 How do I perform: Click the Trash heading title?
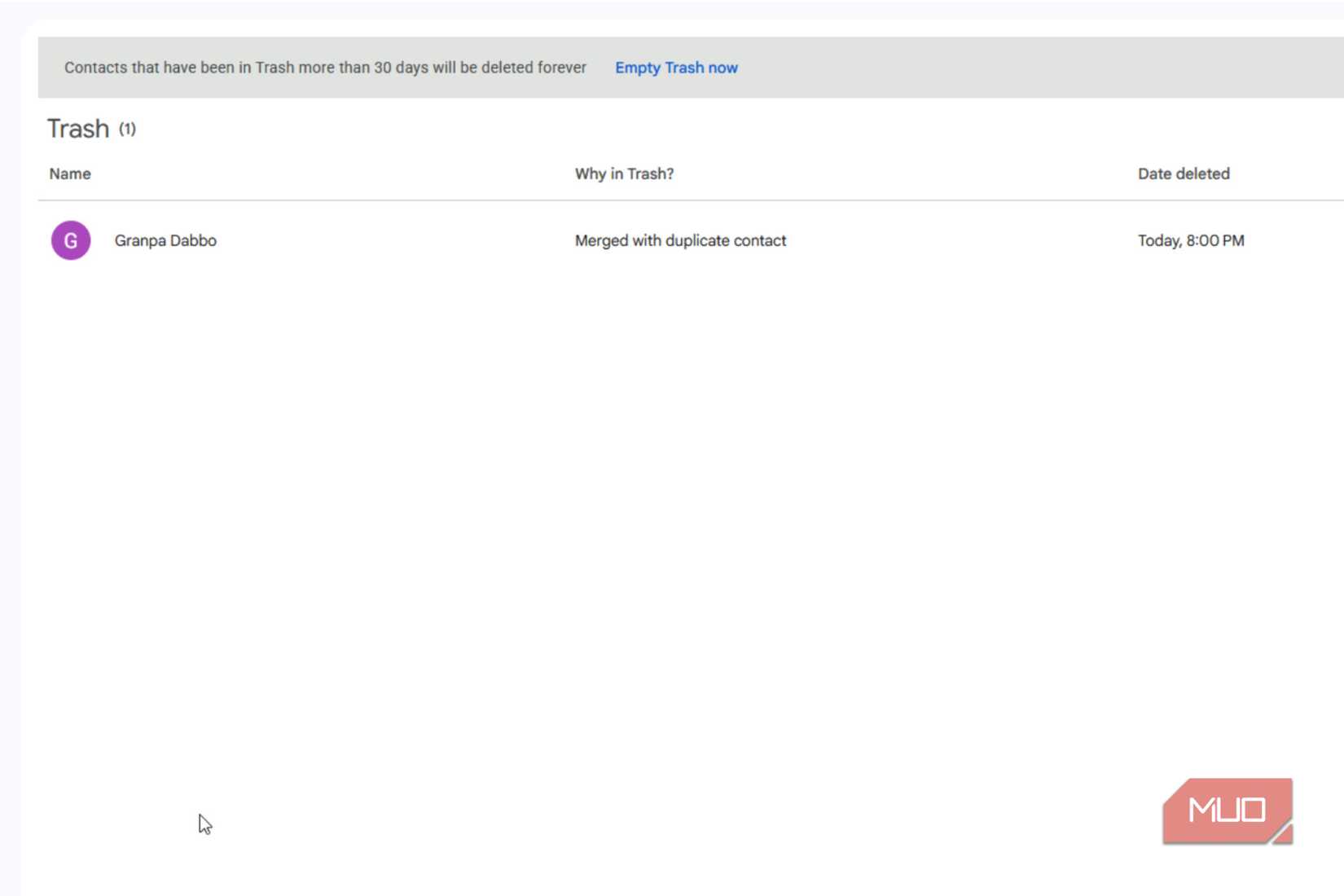point(78,129)
